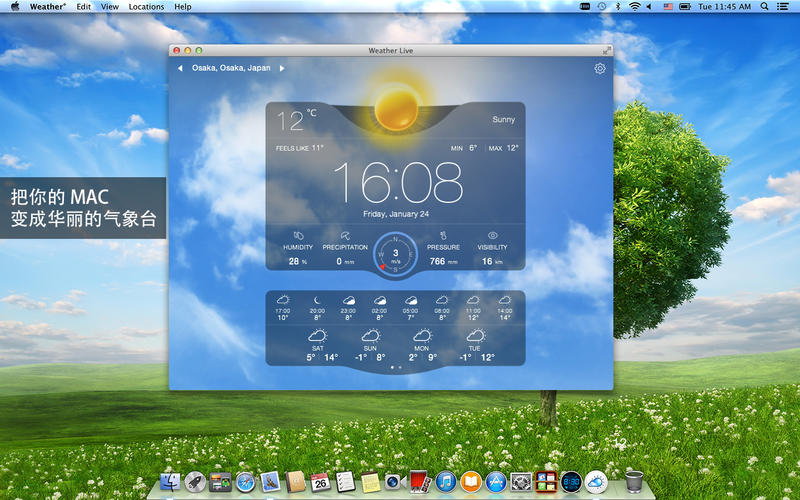Open the Weather app menu

47,7
